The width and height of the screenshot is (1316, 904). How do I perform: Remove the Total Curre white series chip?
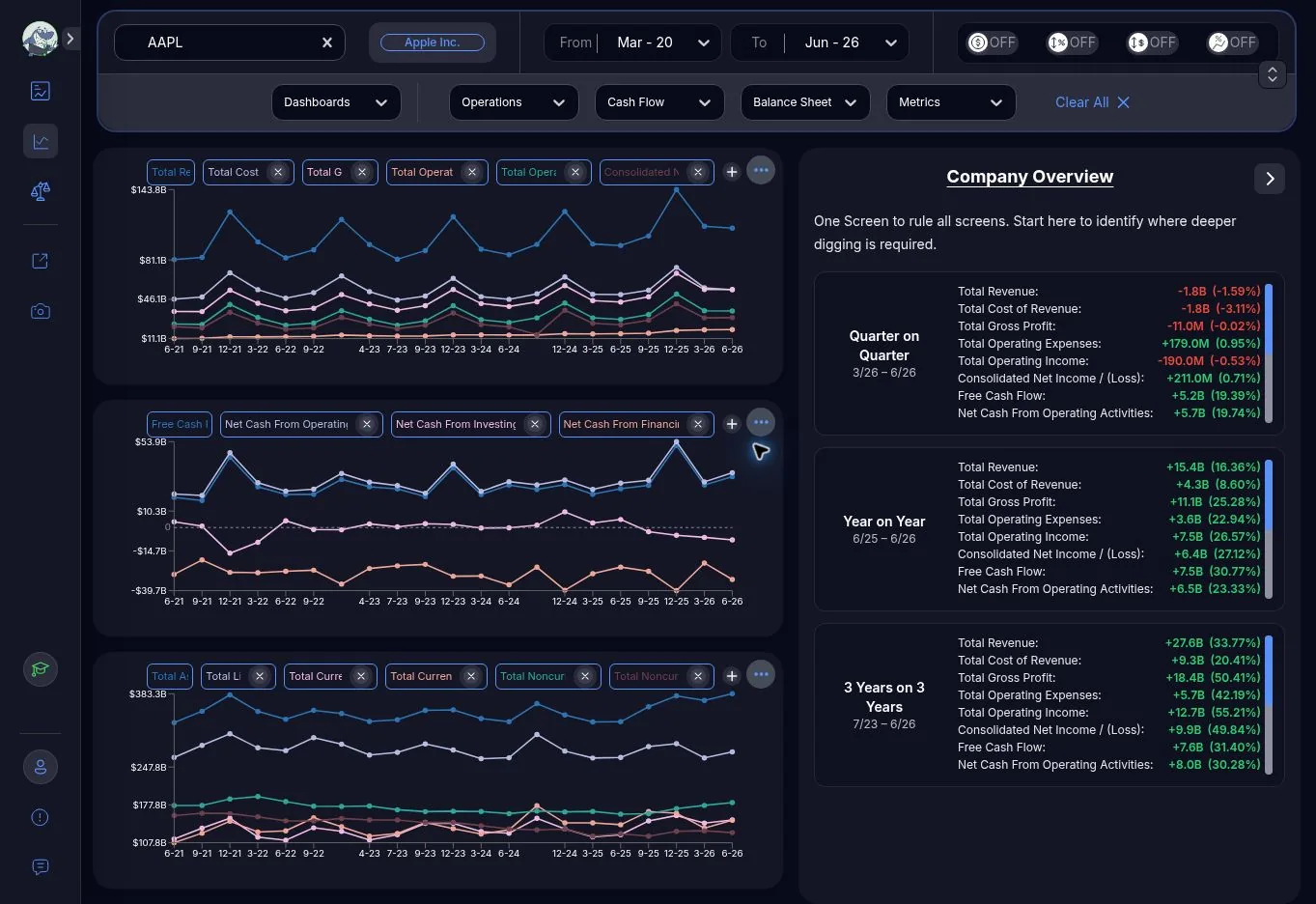[361, 676]
